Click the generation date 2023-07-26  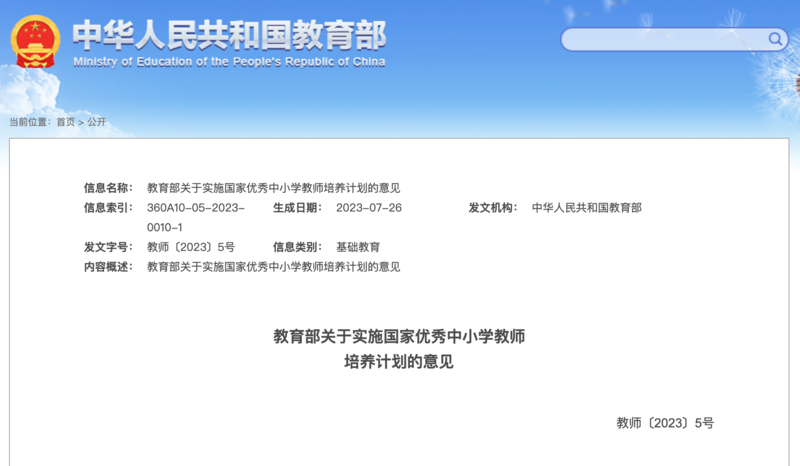368,208
